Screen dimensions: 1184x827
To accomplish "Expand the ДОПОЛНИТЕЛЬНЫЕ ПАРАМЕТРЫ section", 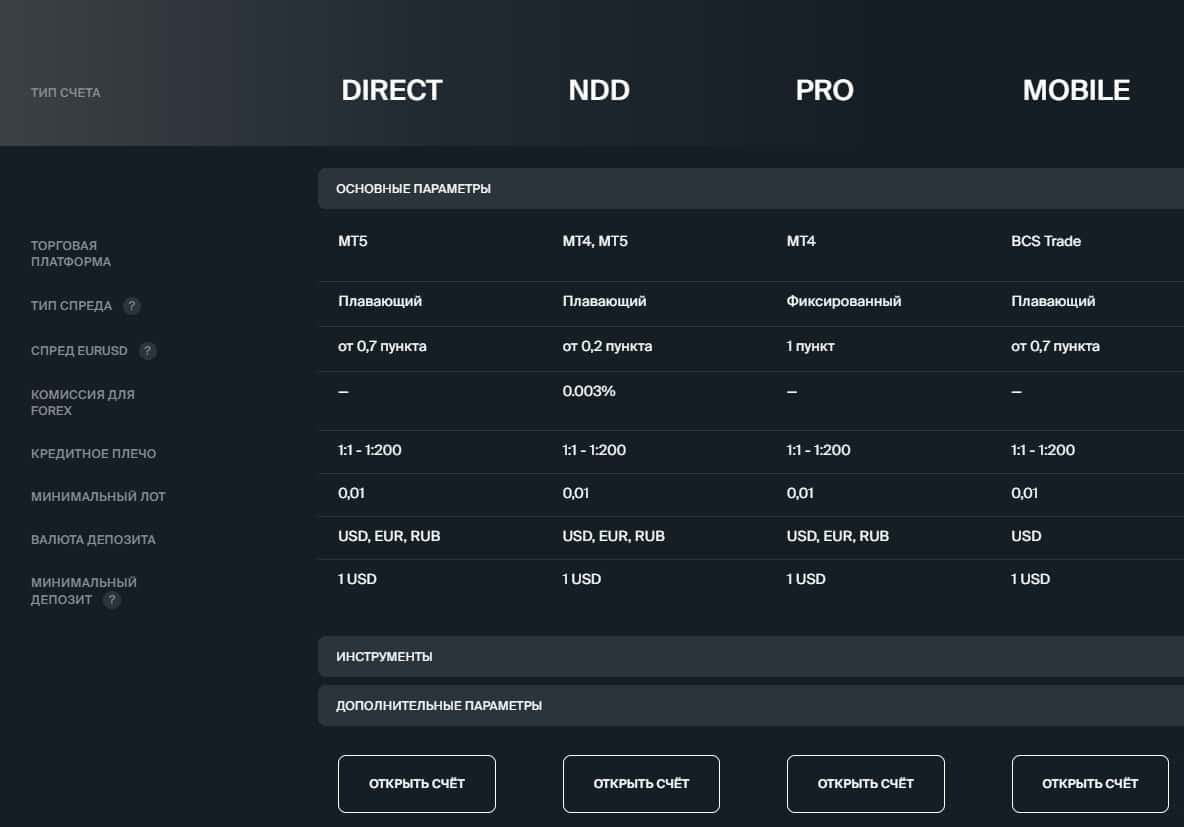I will [439, 706].
